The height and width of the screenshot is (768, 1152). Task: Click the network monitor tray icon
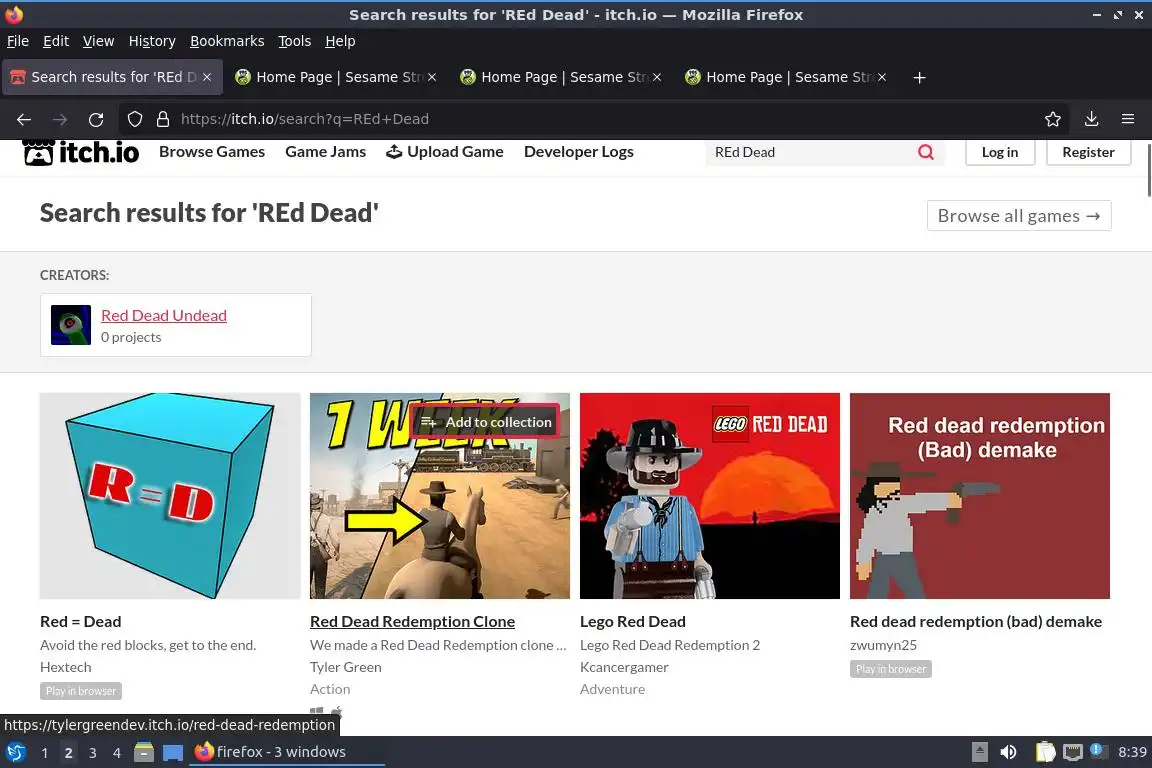(1073, 752)
